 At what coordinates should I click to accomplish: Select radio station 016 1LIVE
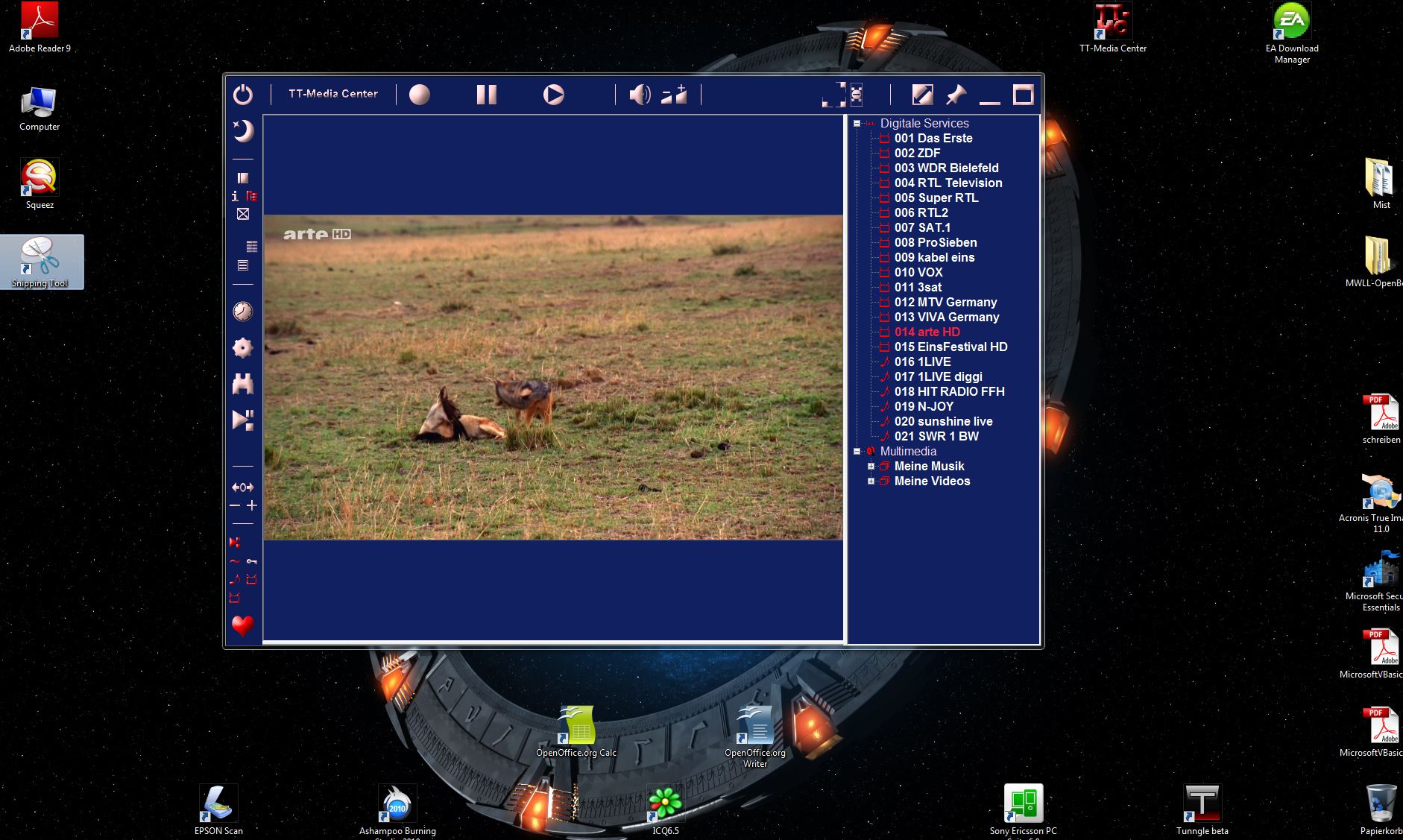(923, 362)
